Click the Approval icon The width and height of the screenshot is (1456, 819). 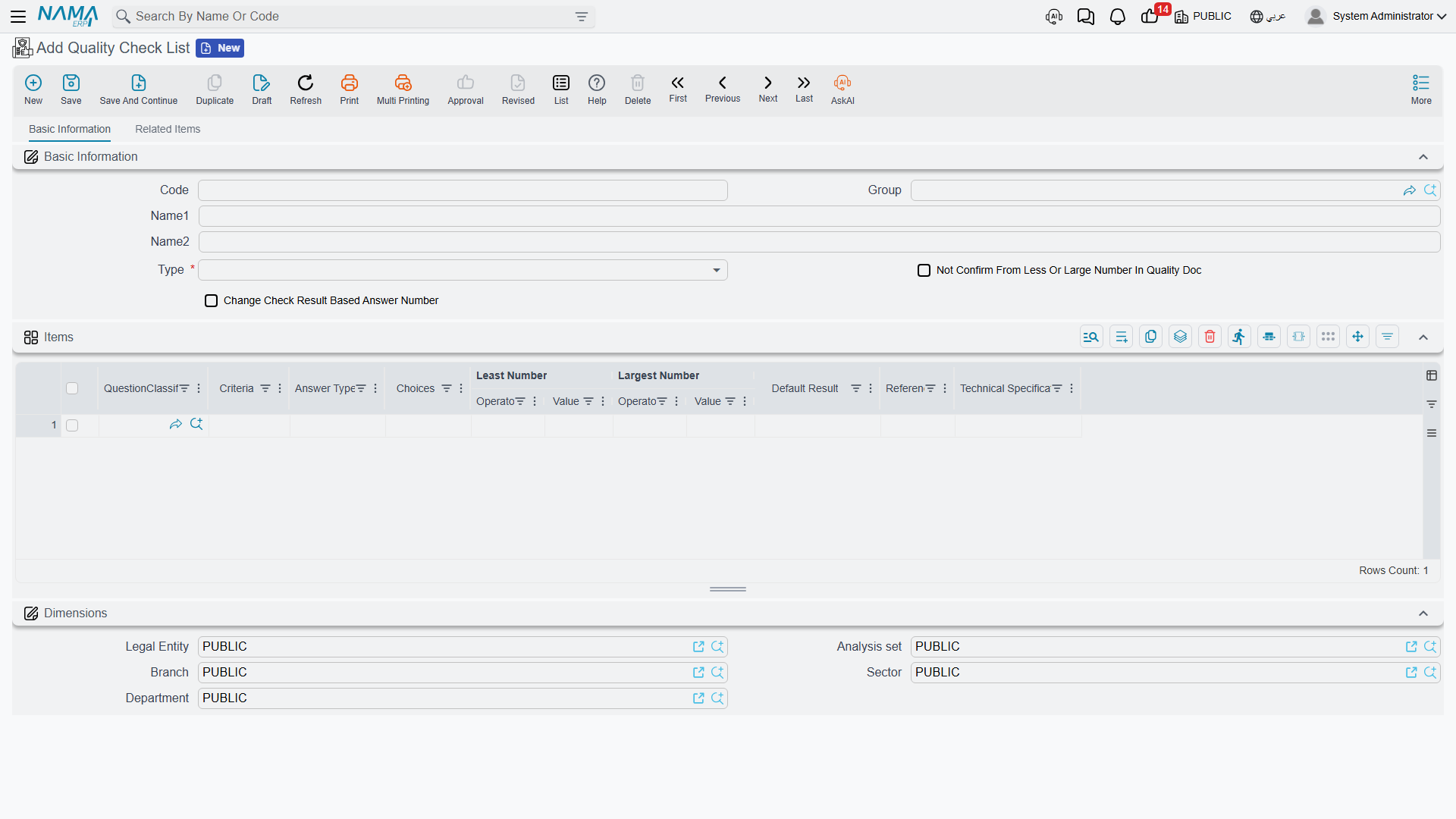coord(466,89)
